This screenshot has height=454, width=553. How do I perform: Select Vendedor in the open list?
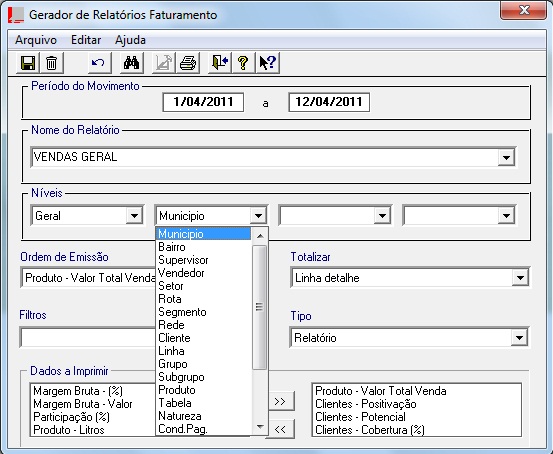pyautogui.click(x=181, y=273)
